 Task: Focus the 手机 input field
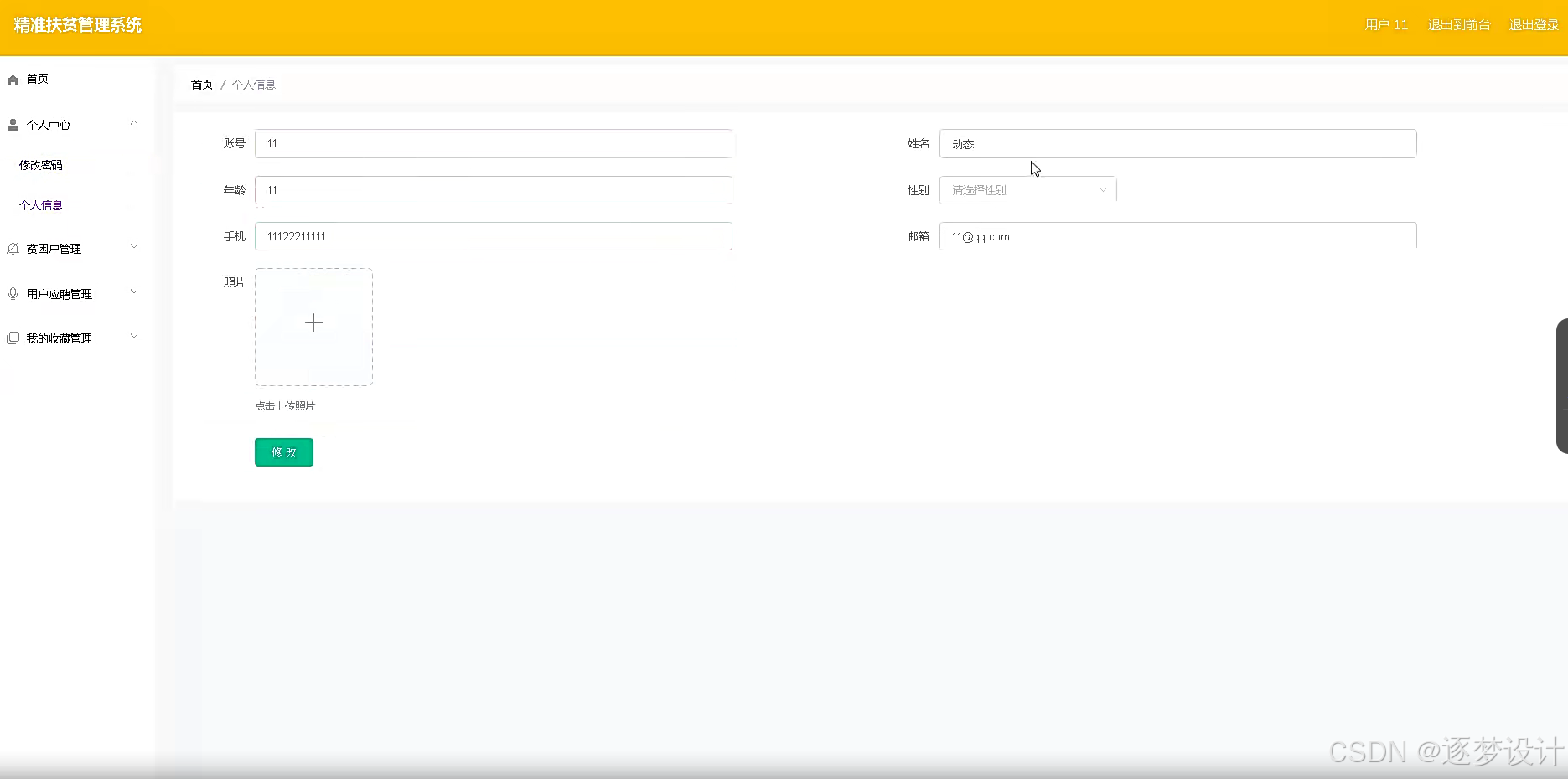(494, 236)
